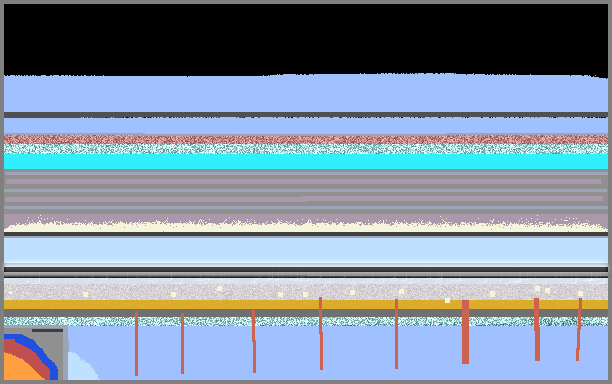Click the black empty area above the layers
The height and width of the screenshot is (384, 612).
(x=306, y=39)
